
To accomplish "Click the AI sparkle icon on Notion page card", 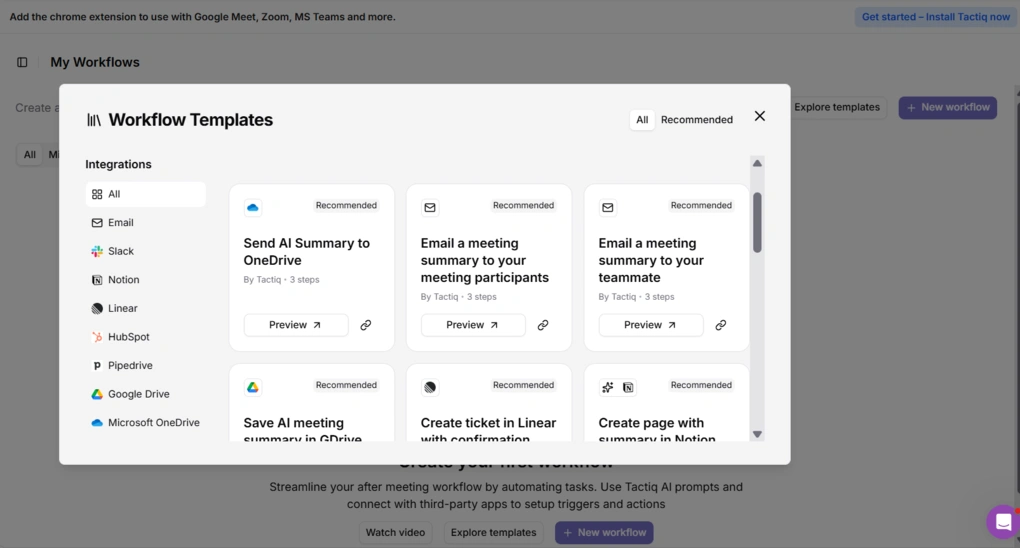I will (608, 387).
